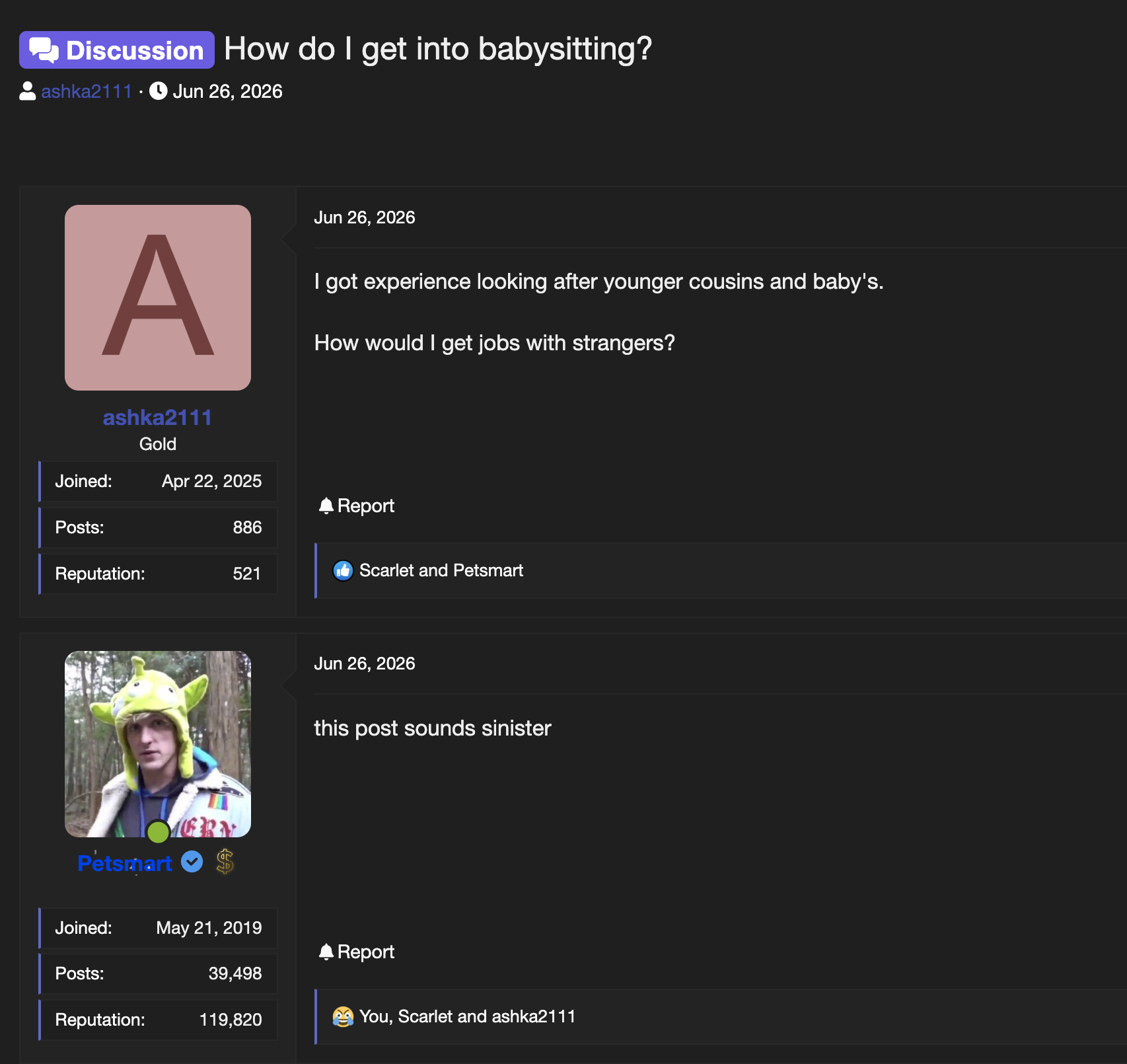Image resolution: width=1127 pixels, height=1064 pixels.
Task: Open ashka2111 profile name below avatar
Action: 157,418
